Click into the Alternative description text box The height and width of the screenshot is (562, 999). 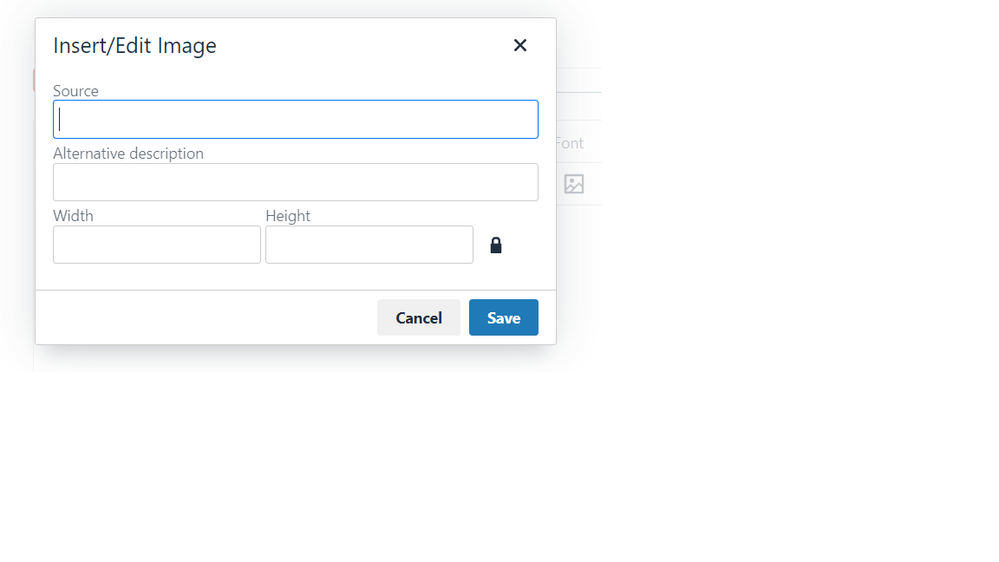[x=296, y=182]
